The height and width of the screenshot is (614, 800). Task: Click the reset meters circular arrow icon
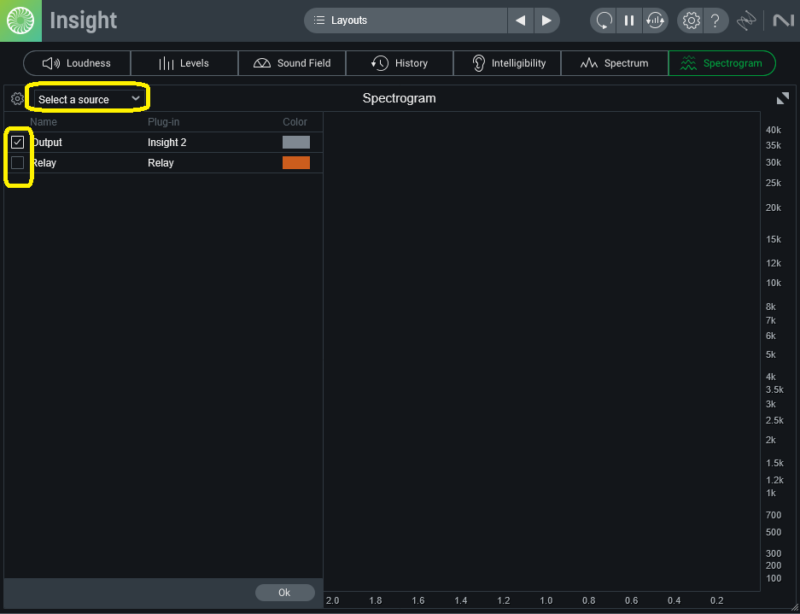tap(603, 20)
